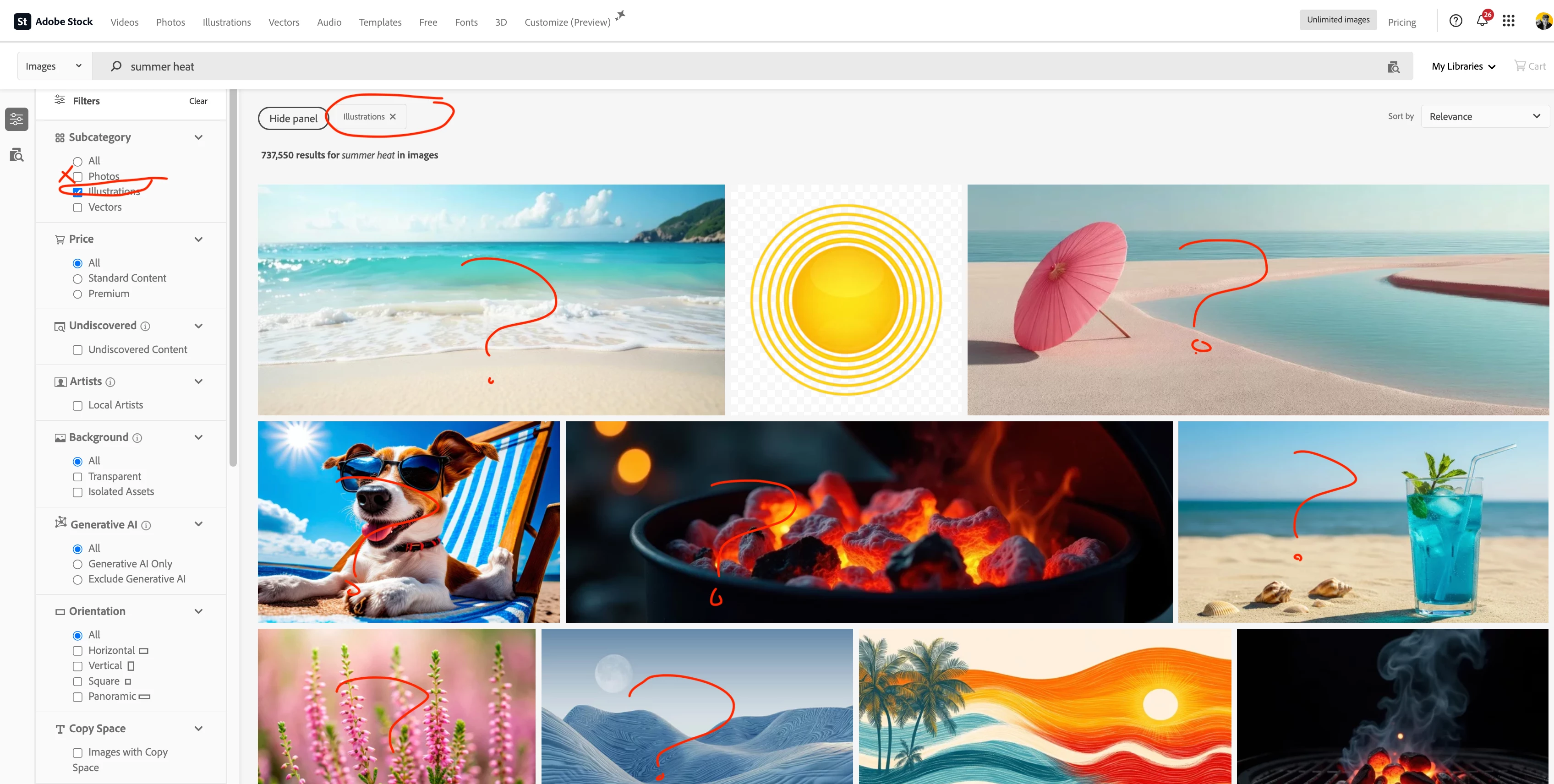This screenshot has width=1554, height=784.
Task: Open the Templates menu item
Action: pyautogui.click(x=379, y=22)
